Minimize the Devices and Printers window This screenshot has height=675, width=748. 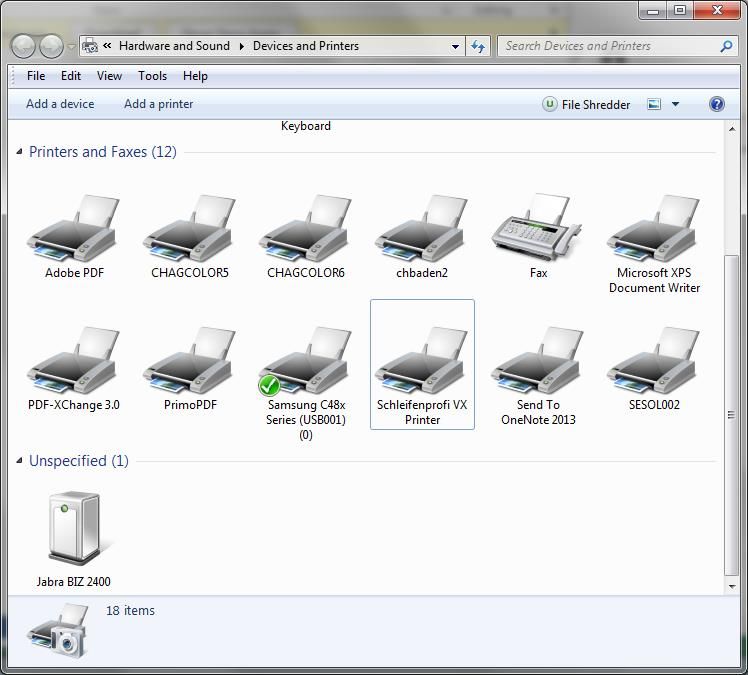coord(653,10)
